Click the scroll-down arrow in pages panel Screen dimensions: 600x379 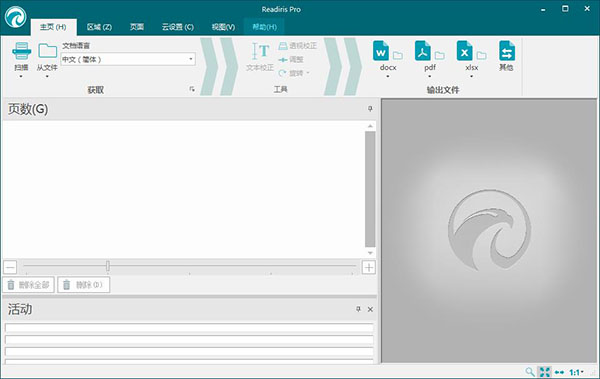[x=370, y=253]
